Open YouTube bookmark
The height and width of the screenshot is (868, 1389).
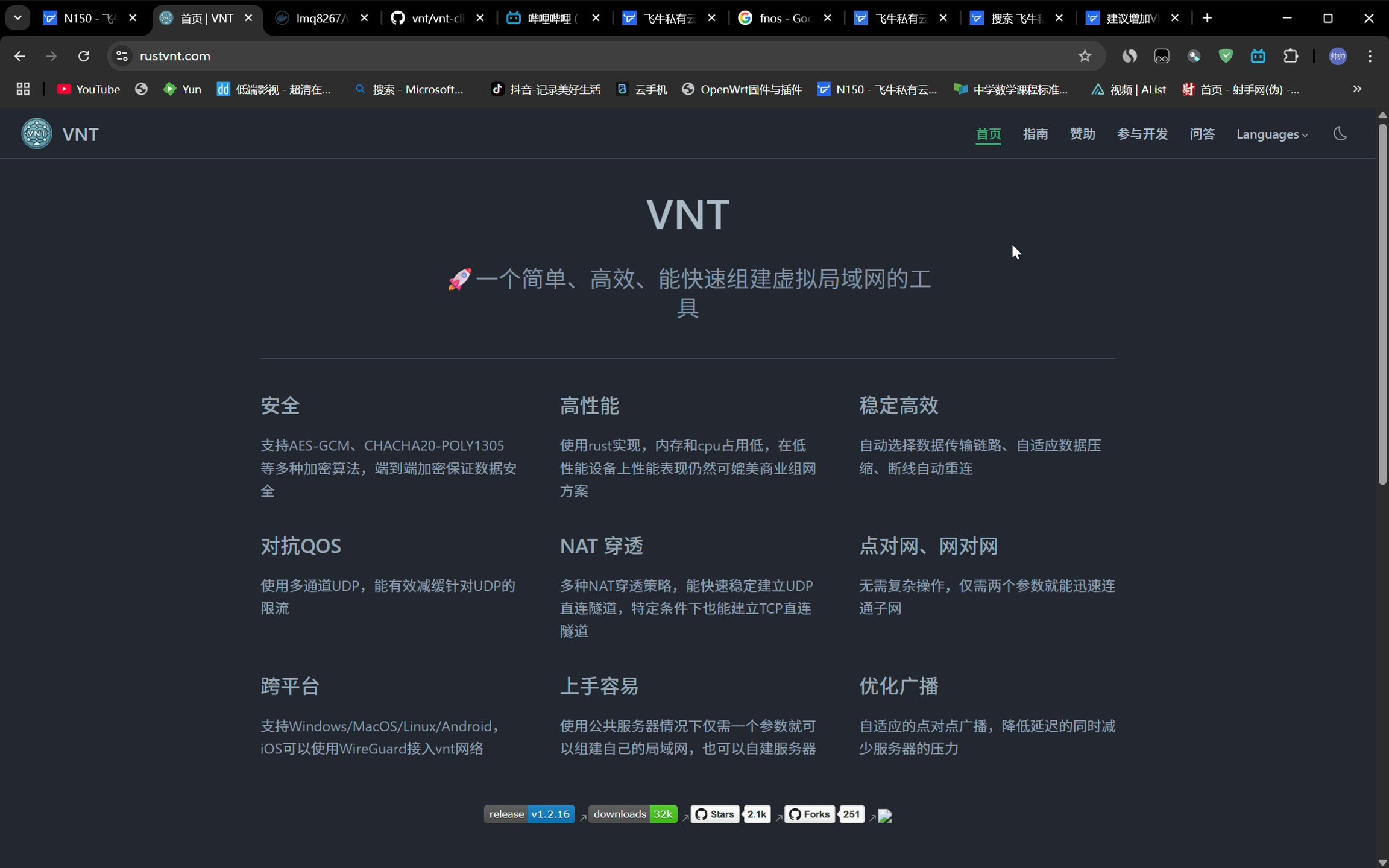[89, 89]
